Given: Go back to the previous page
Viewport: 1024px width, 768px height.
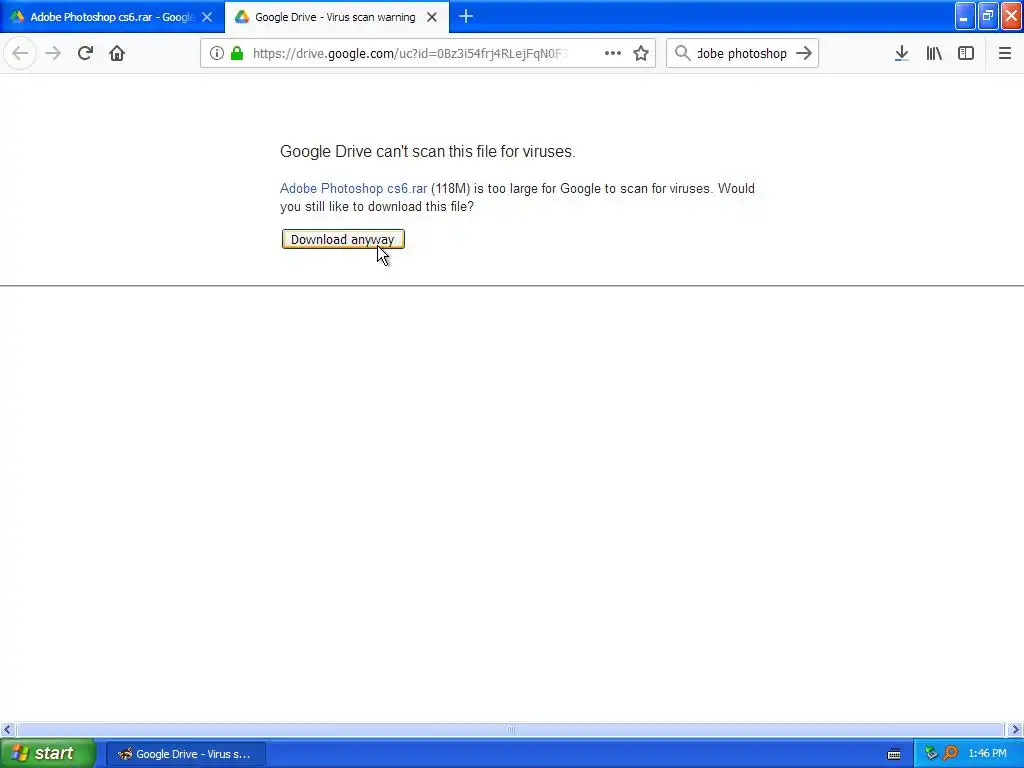Looking at the screenshot, I should [x=20, y=54].
